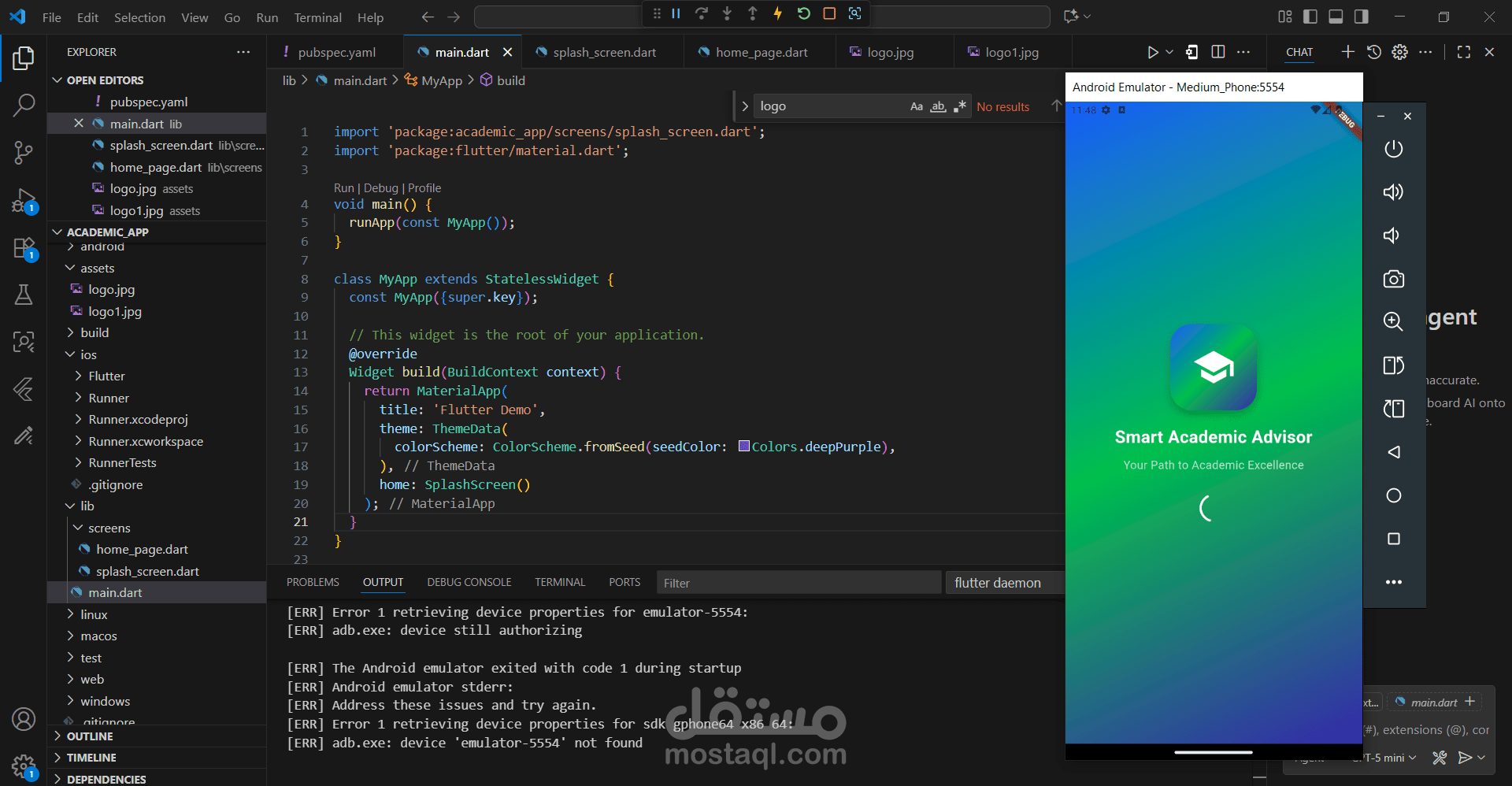
Task: Toggle Replace chevron in find widget
Action: pyautogui.click(x=744, y=106)
